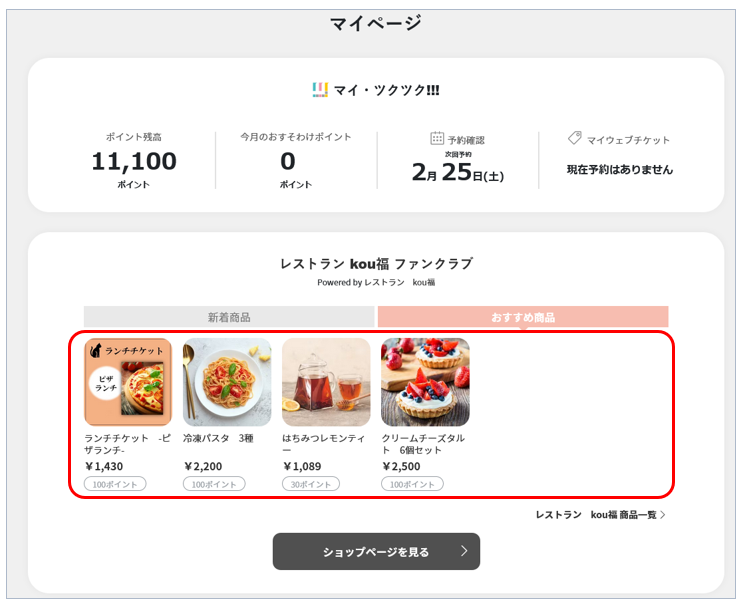The height and width of the screenshot is (608, 743).
Task: Switch to the 新着商品 tab
Action: (x=229, y=317)
